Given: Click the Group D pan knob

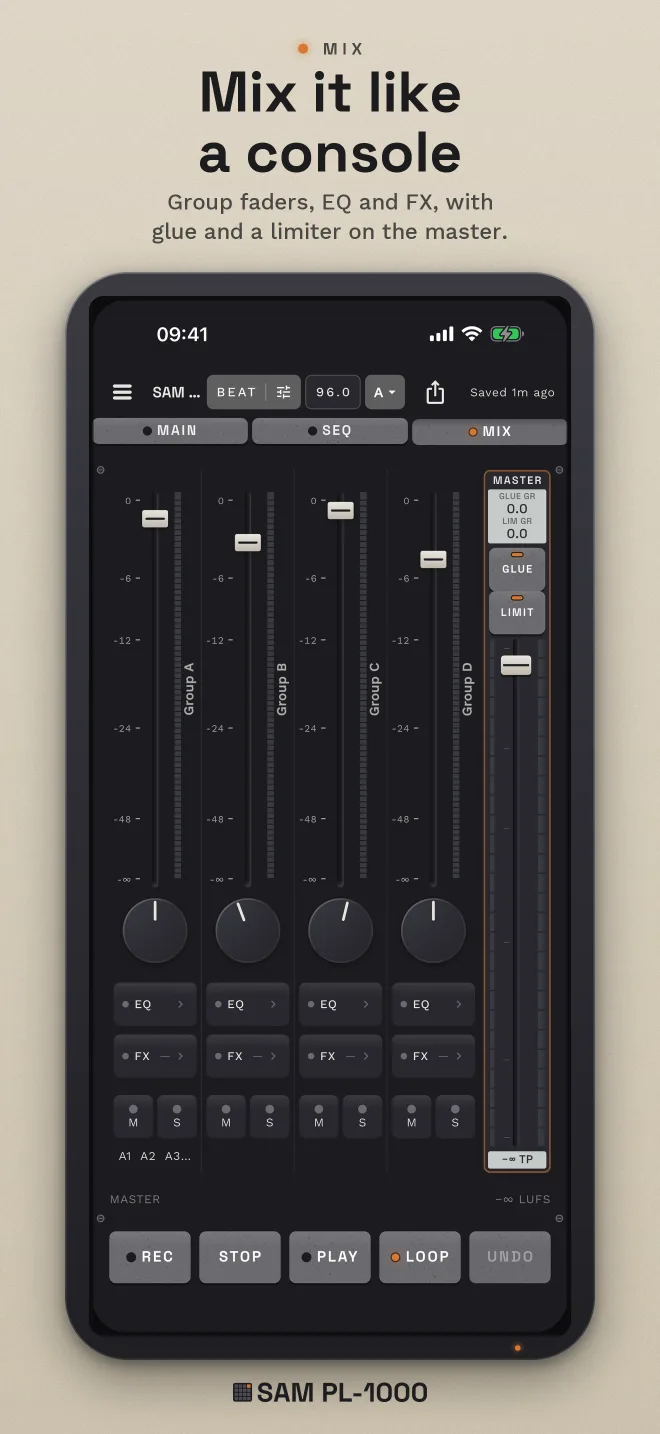Looking at the screenshot, I should 433,930.
